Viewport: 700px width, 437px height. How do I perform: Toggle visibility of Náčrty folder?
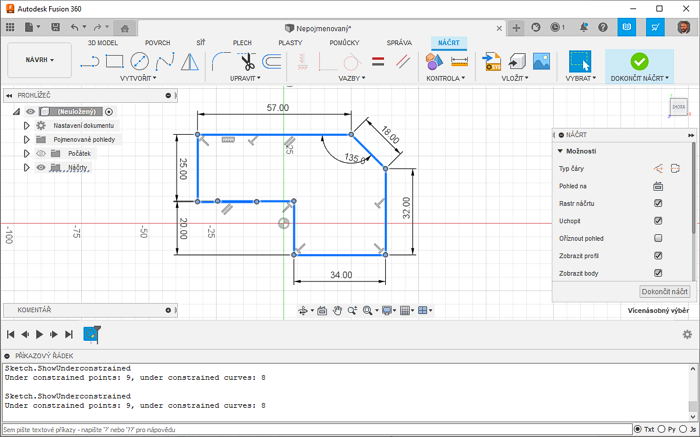tap(41, 167)
